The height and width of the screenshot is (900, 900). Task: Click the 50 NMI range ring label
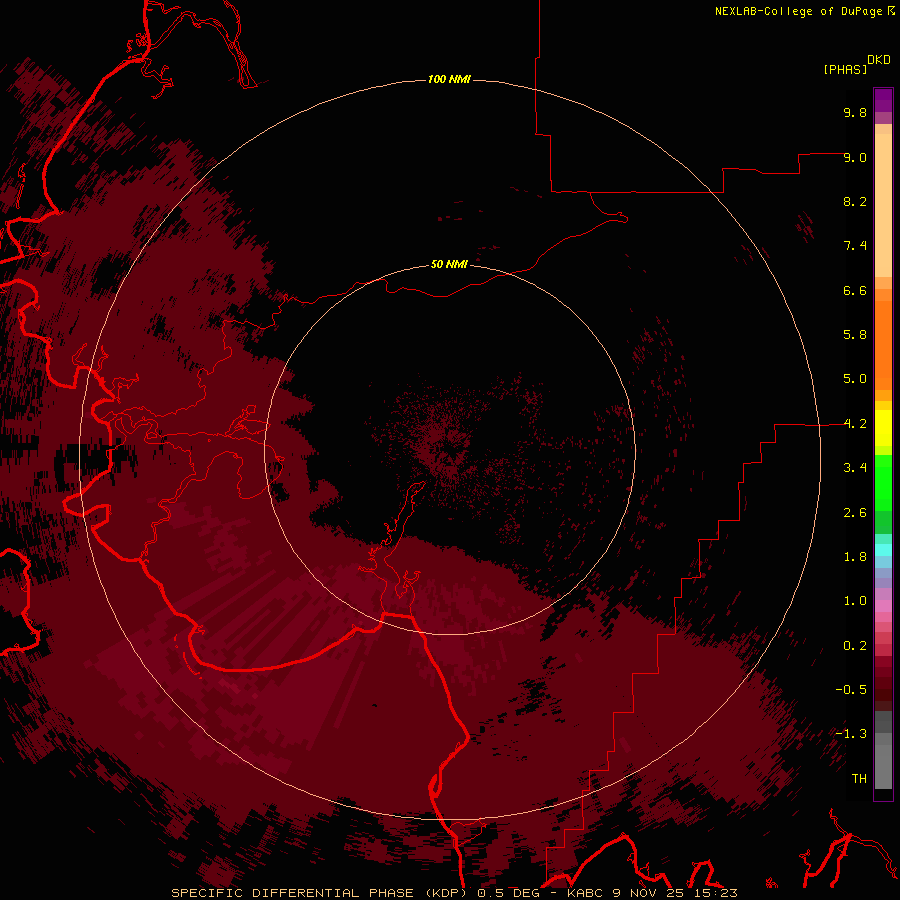tap(449, 264)
